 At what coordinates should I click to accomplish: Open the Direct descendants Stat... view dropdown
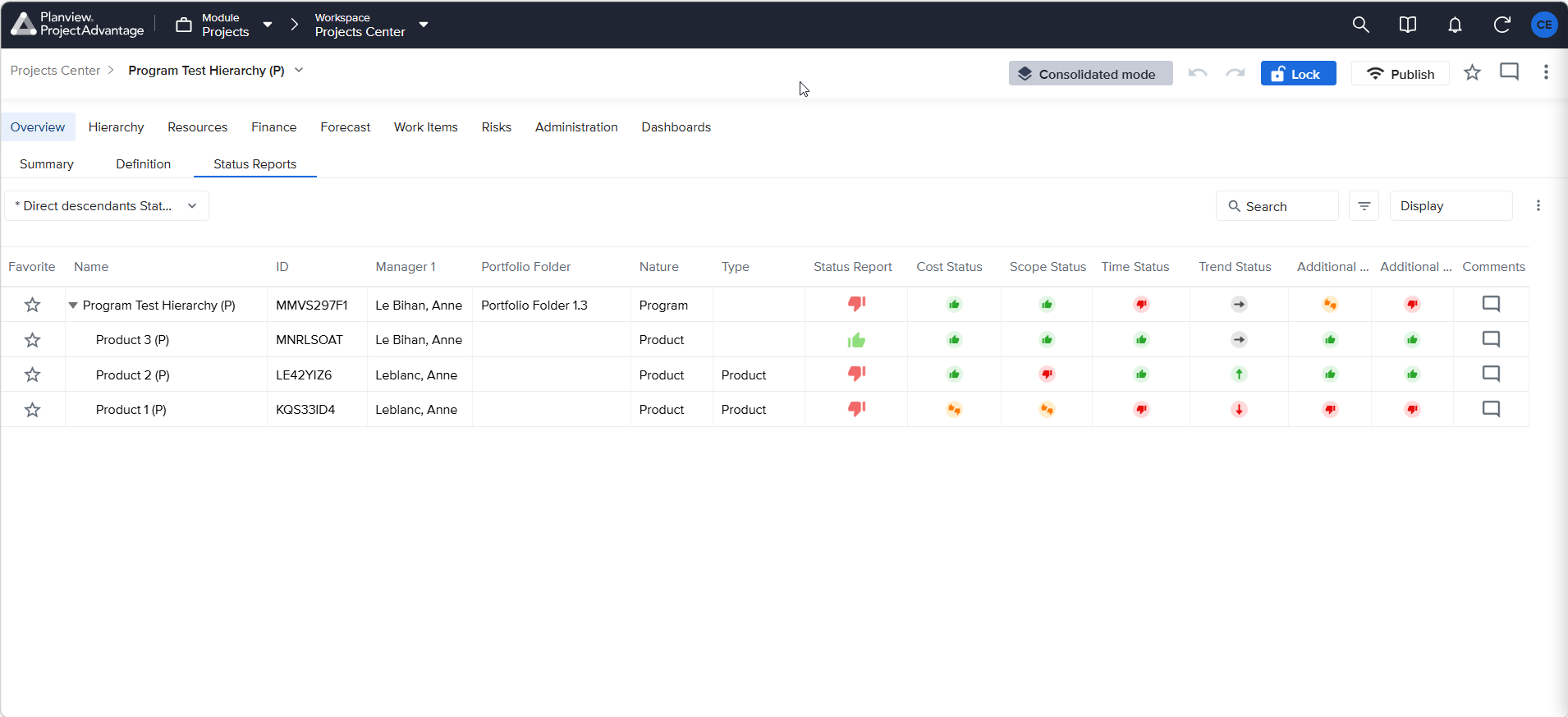click(107, 206)
